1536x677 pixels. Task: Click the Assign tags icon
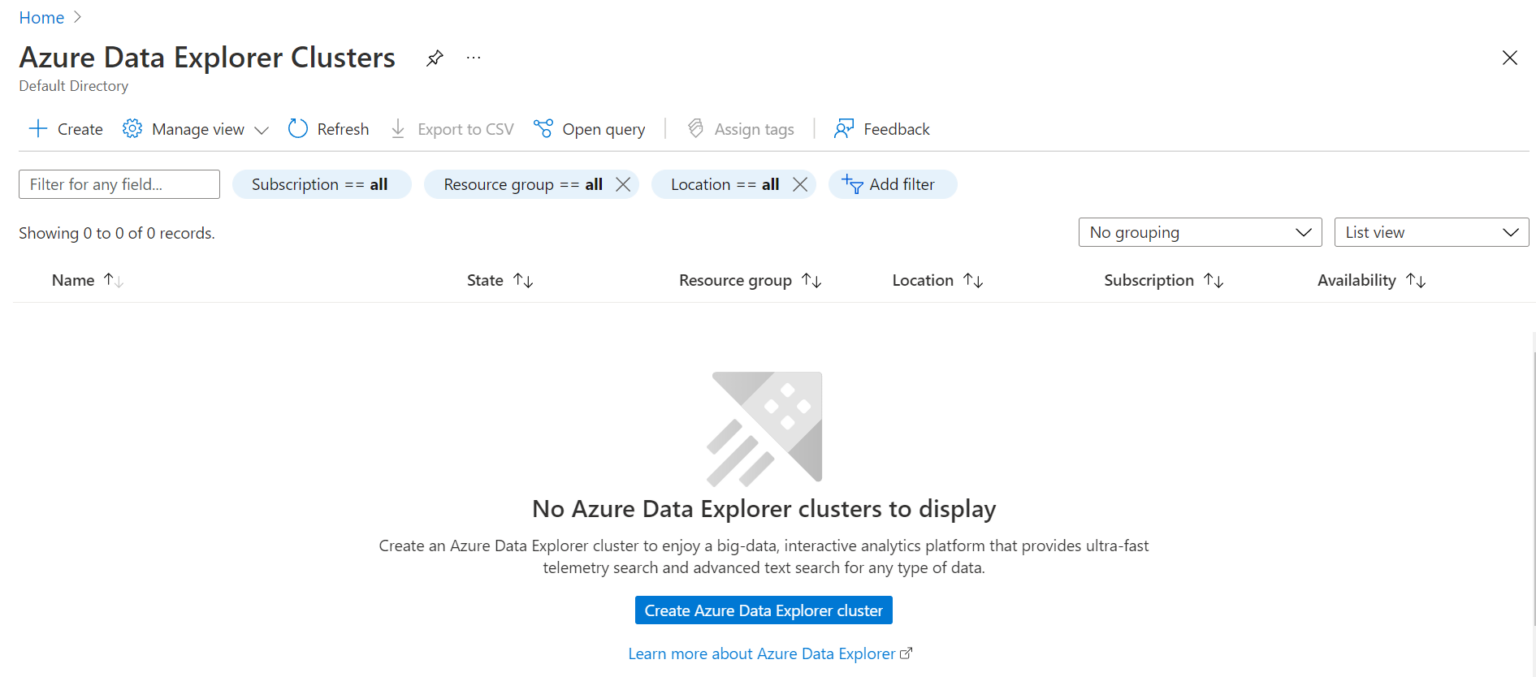694,128
